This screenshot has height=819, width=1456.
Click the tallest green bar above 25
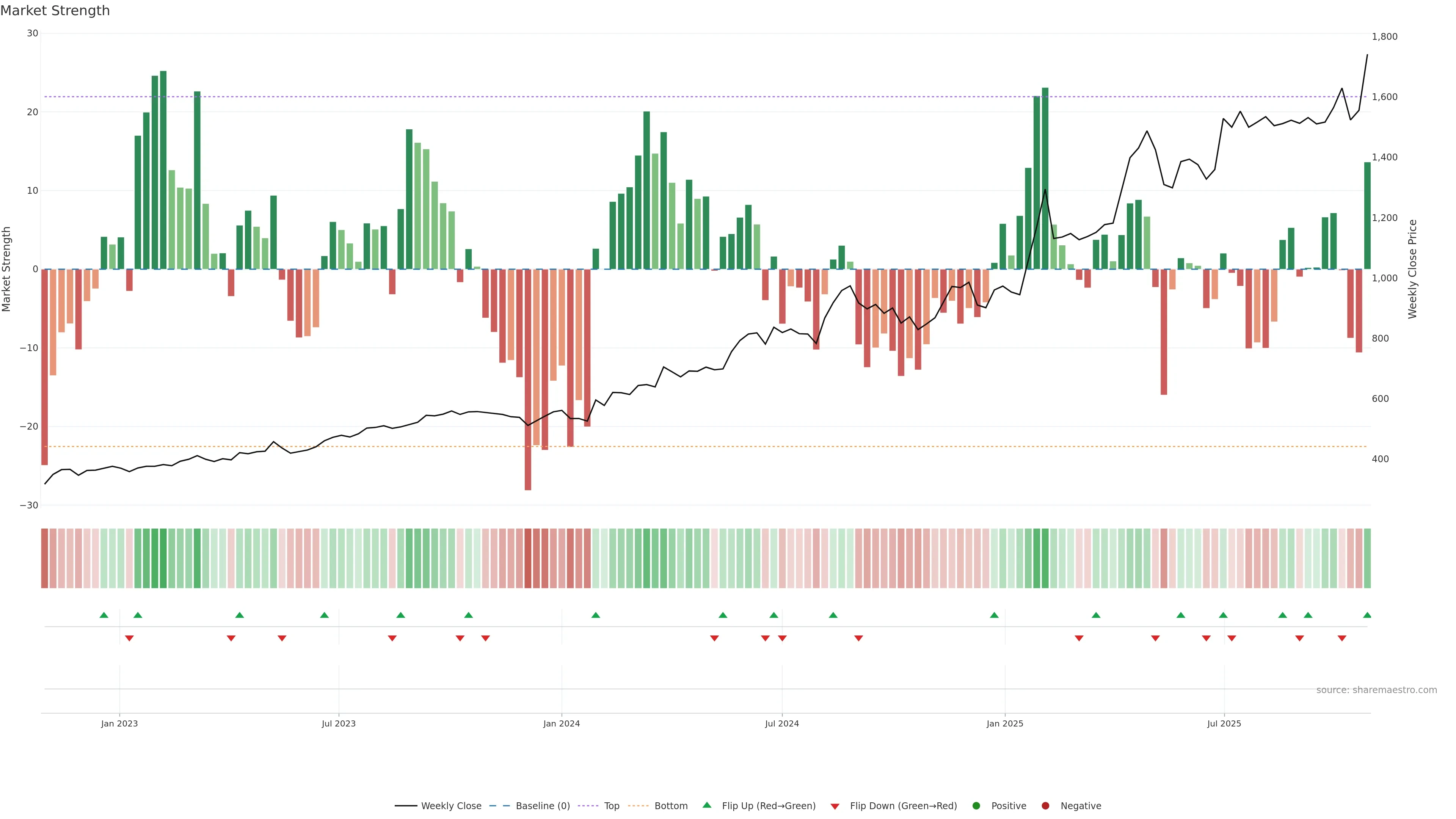[x=163, y=169]
